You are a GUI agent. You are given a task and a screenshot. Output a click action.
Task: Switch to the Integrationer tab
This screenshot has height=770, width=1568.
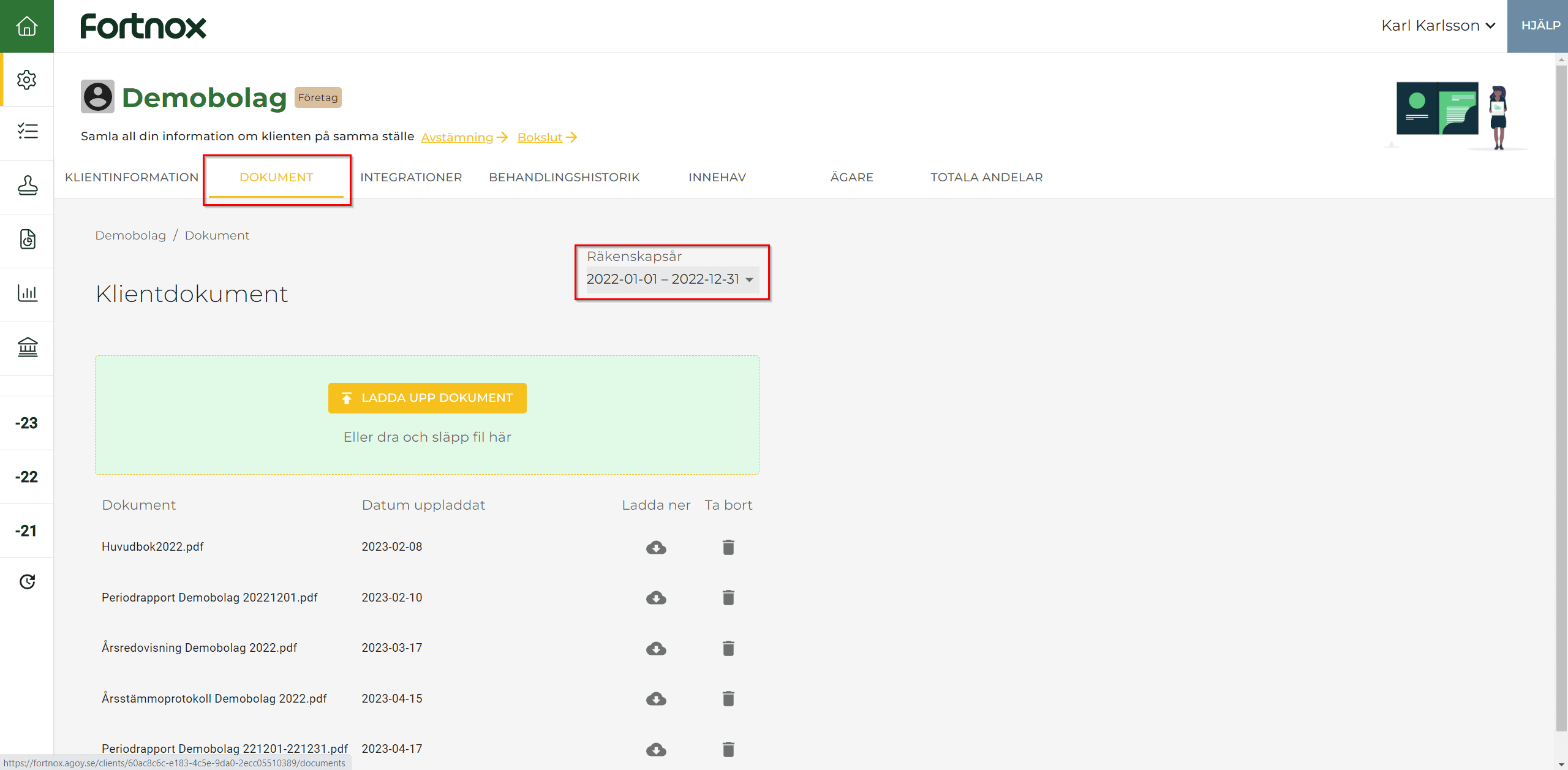[x=411, y=177]
